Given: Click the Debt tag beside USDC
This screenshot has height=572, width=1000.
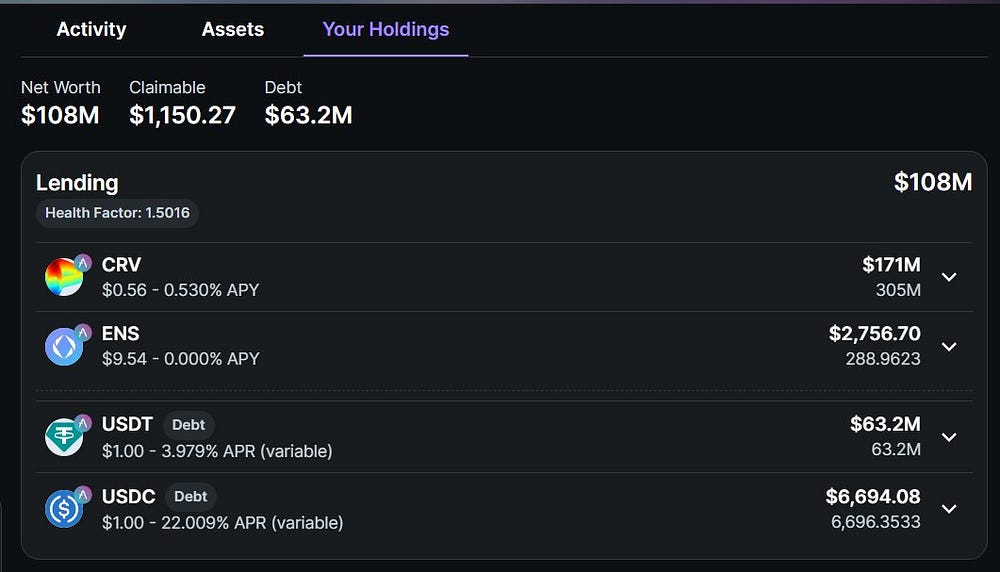Looking at the screenshot, I should pos(190,496).
